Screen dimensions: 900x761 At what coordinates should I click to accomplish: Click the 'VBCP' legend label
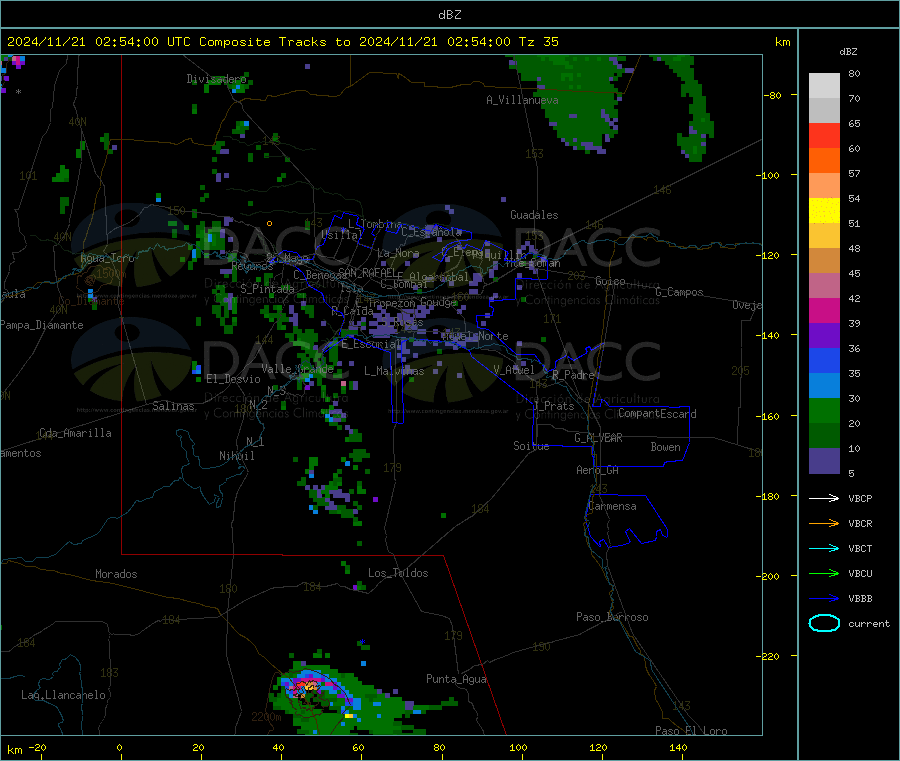click(860, 498)
